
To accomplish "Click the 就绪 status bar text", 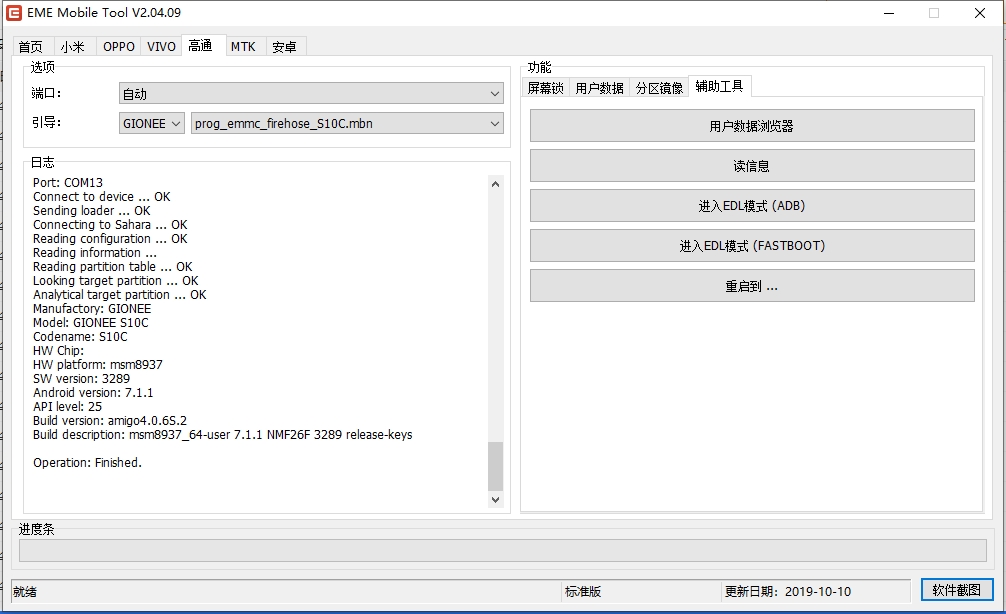I will pos(25,592).
